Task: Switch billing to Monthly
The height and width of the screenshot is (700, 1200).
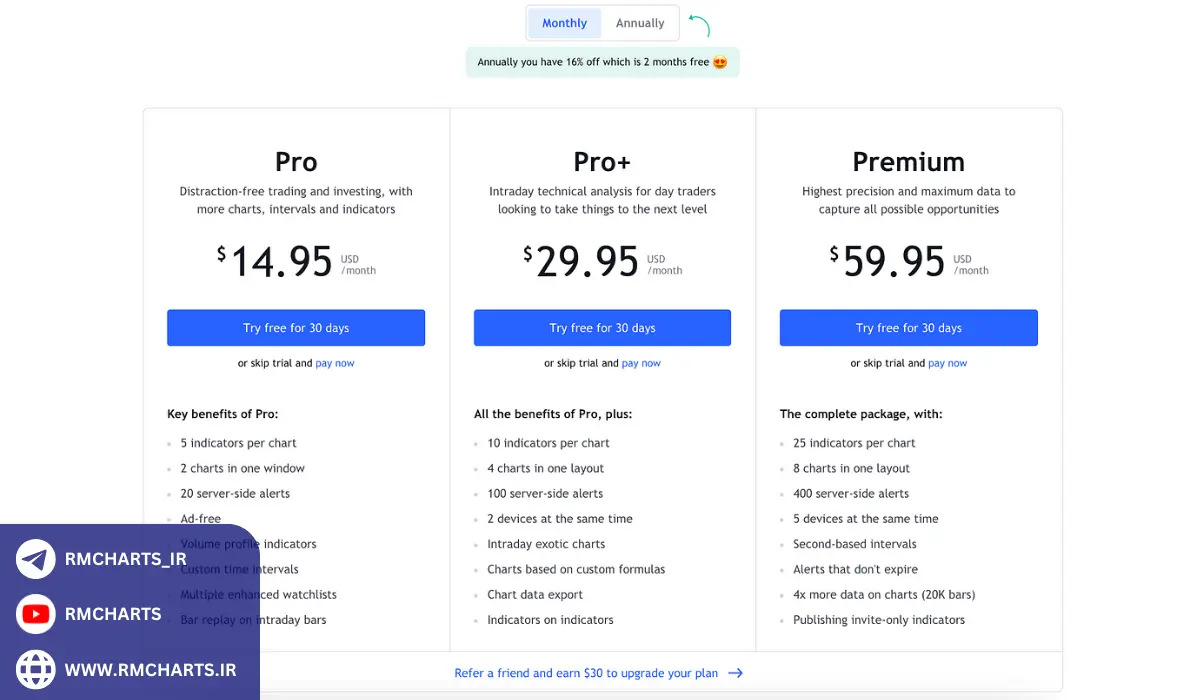Action: point(564,23)
